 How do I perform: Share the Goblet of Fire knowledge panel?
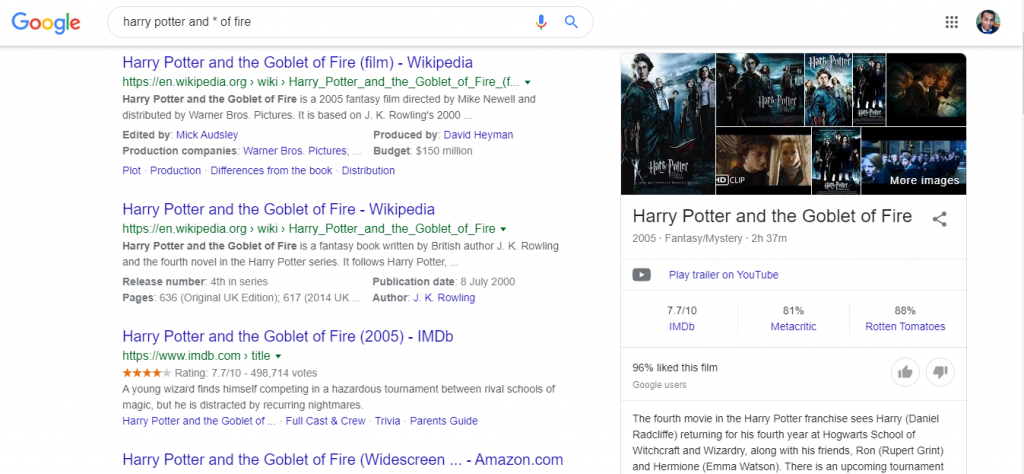[939, 219]
